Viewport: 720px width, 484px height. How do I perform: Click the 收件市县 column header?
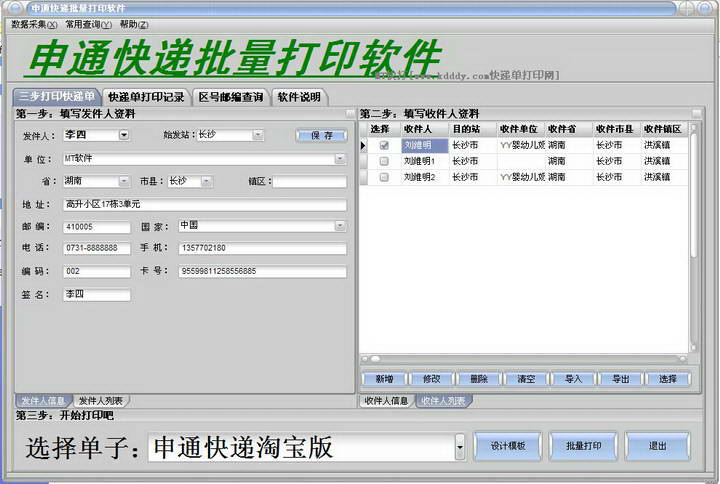click(x=617, y=129)
